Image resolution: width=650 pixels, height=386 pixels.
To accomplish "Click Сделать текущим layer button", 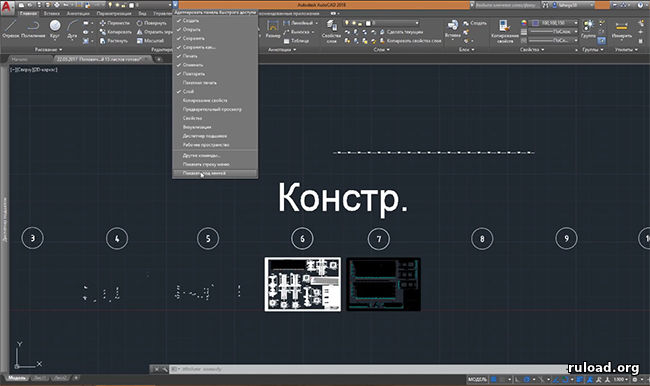I will click(x=401, y=32).
